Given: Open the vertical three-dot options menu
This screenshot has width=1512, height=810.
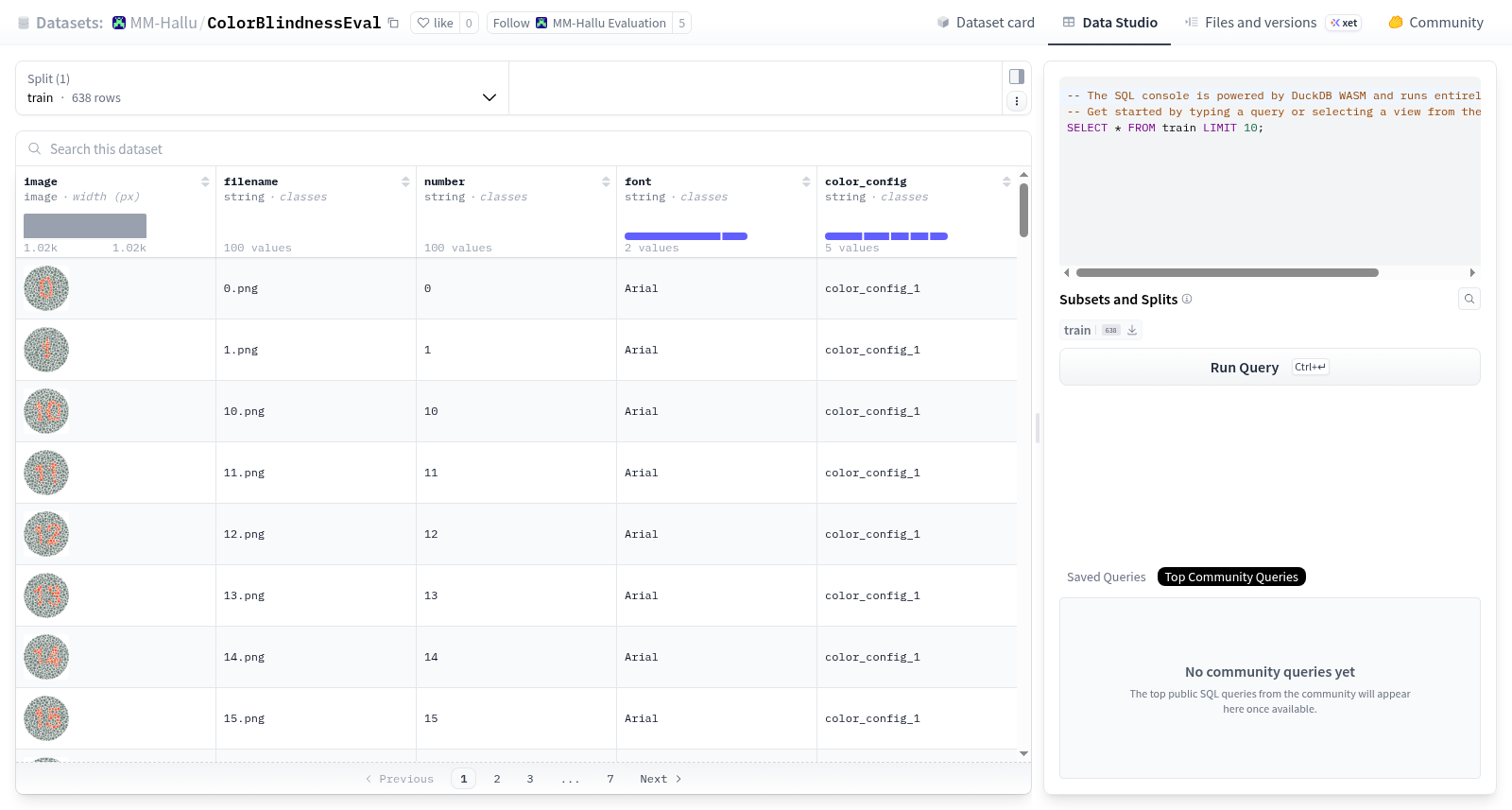Looking at the screenshot, I should click(1017, 101).
